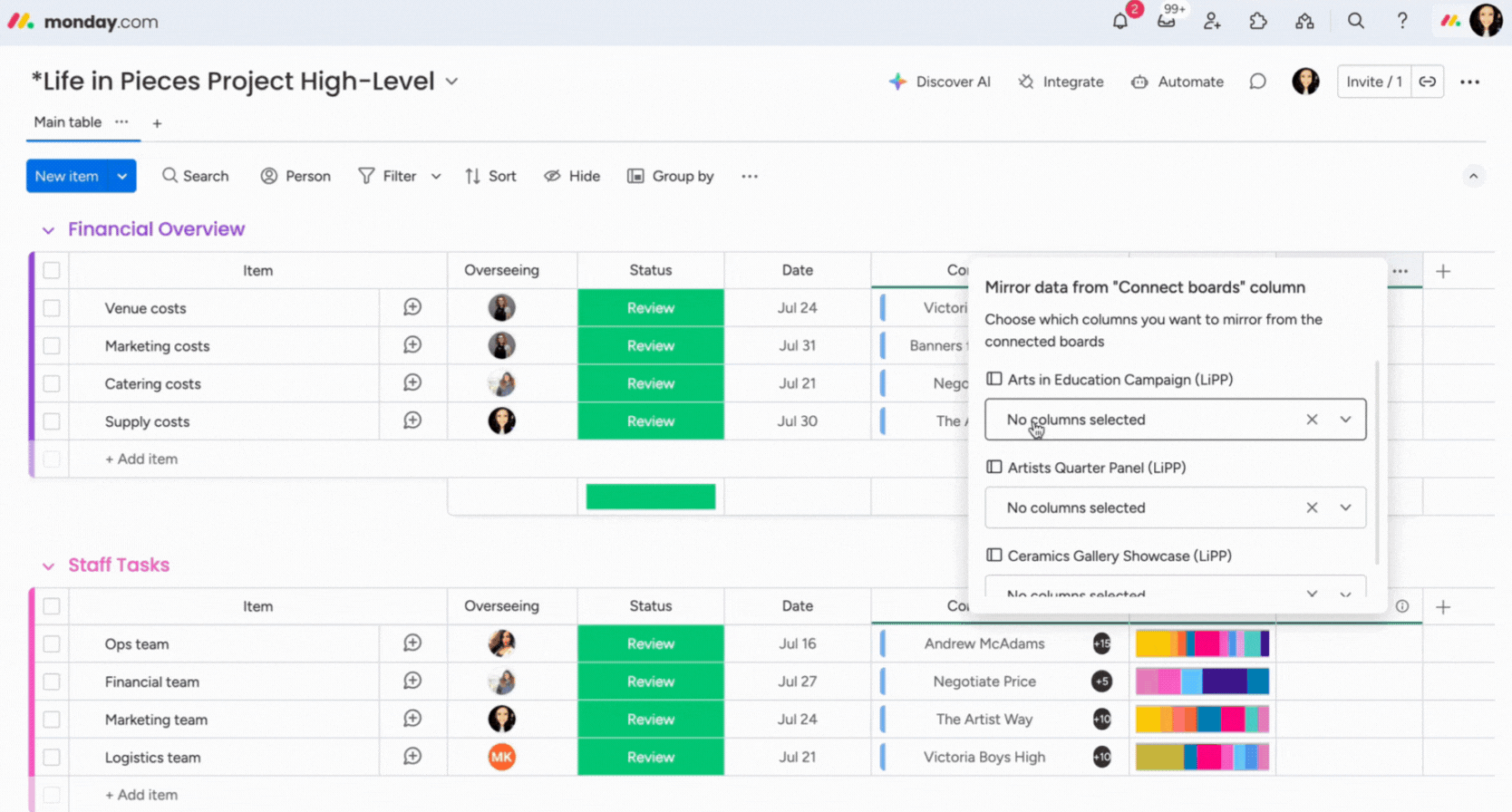Click the Invite / 1 button
Image resolution: width=1512 pixels, height=812 pixels.
click(x=1374, y=82)
